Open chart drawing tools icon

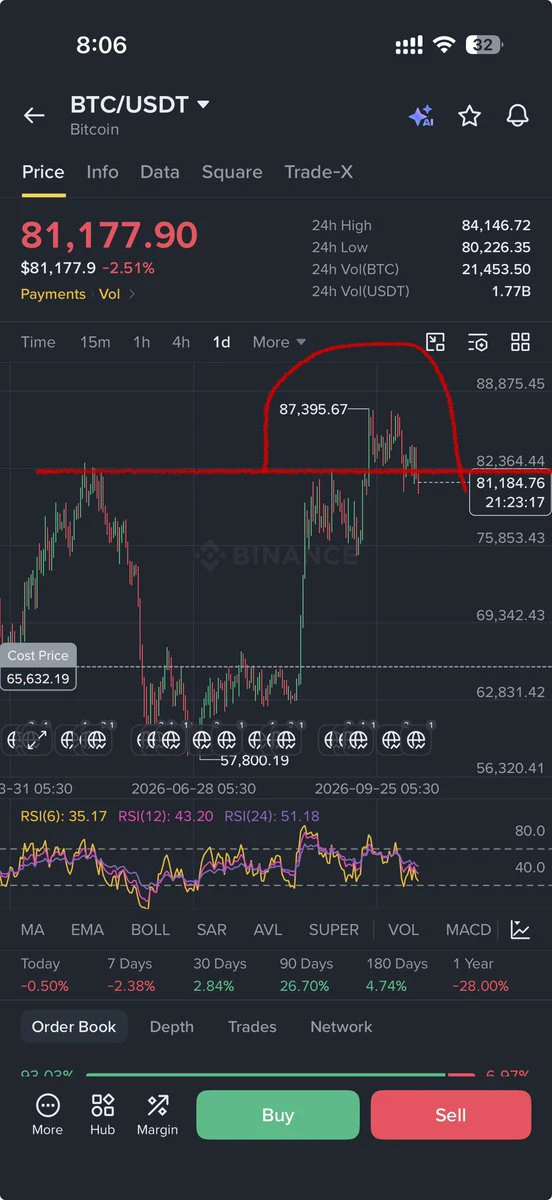(x=435, y=342)
